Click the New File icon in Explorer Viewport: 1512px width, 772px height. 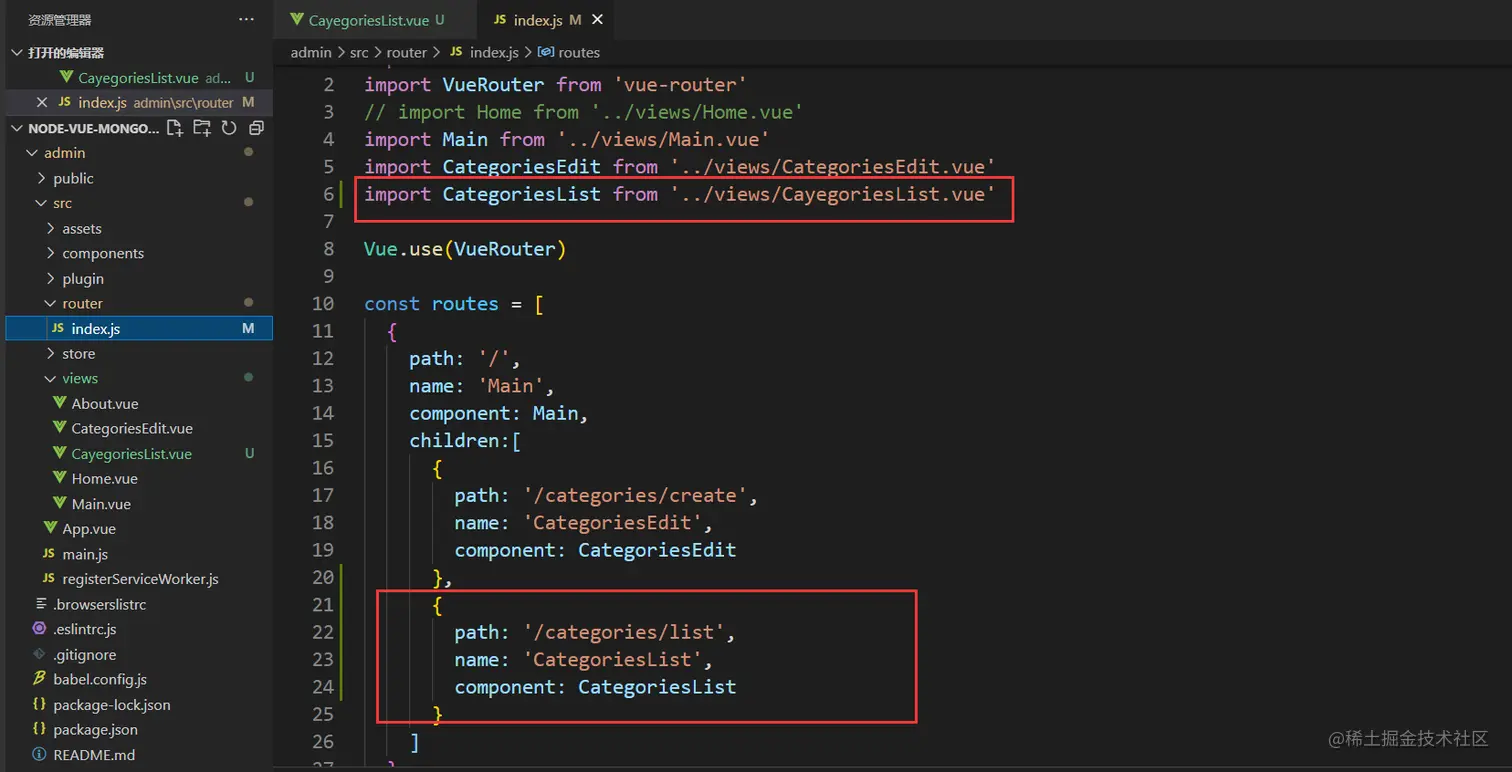coord(175,128)
